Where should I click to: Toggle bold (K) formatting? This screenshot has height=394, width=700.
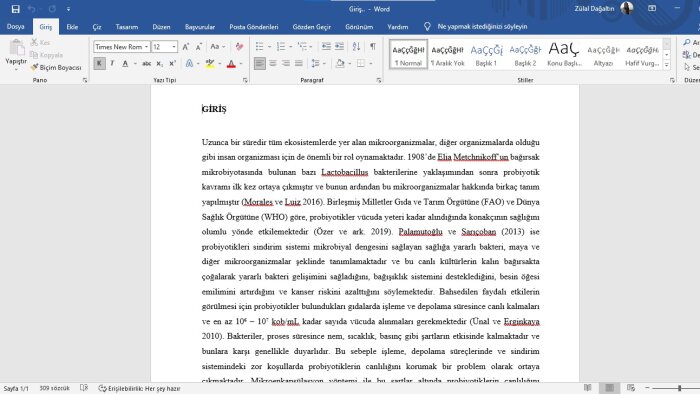tap(99, 63)
